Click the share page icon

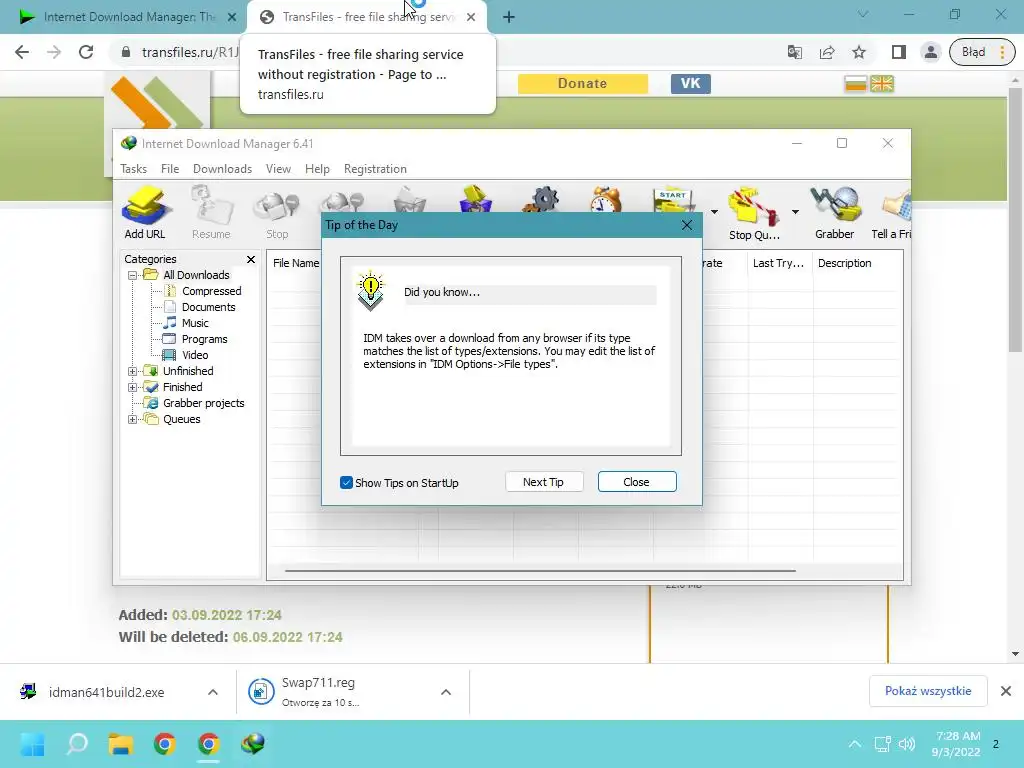pos(827,52)
